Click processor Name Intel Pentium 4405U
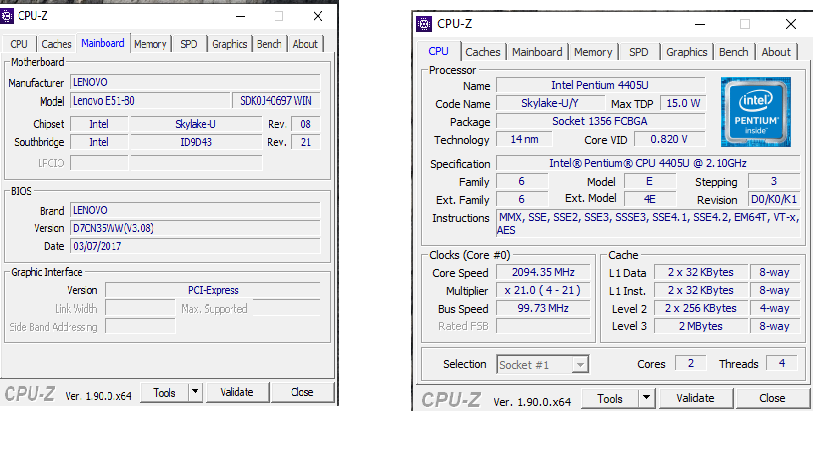 pos(600,85)
